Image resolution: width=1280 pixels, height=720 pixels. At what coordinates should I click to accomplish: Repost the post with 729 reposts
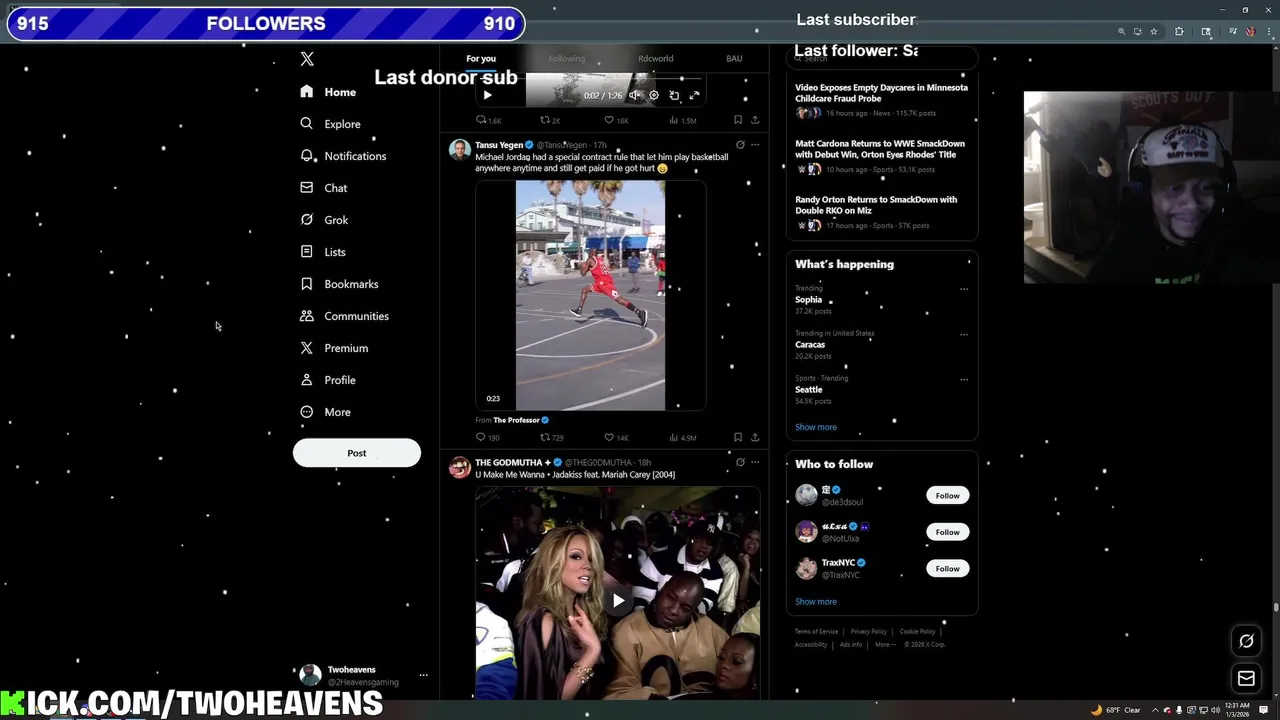552,437
